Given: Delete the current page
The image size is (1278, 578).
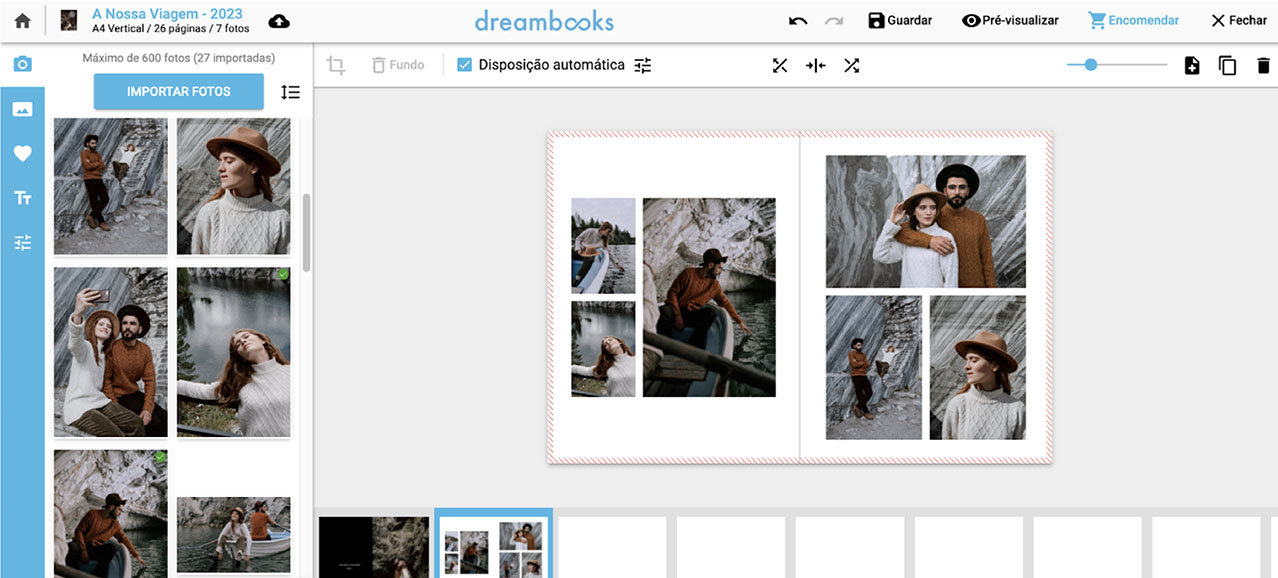Looking at the screenshot, I should point(1263,65).
